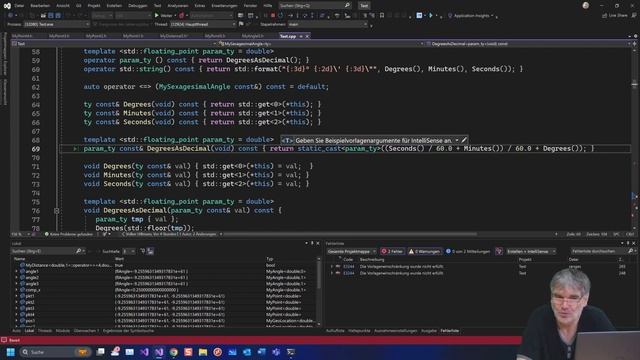Click the Visual Studio logo icon
This screenshot has height=360, width=640.
pos(7,6)
